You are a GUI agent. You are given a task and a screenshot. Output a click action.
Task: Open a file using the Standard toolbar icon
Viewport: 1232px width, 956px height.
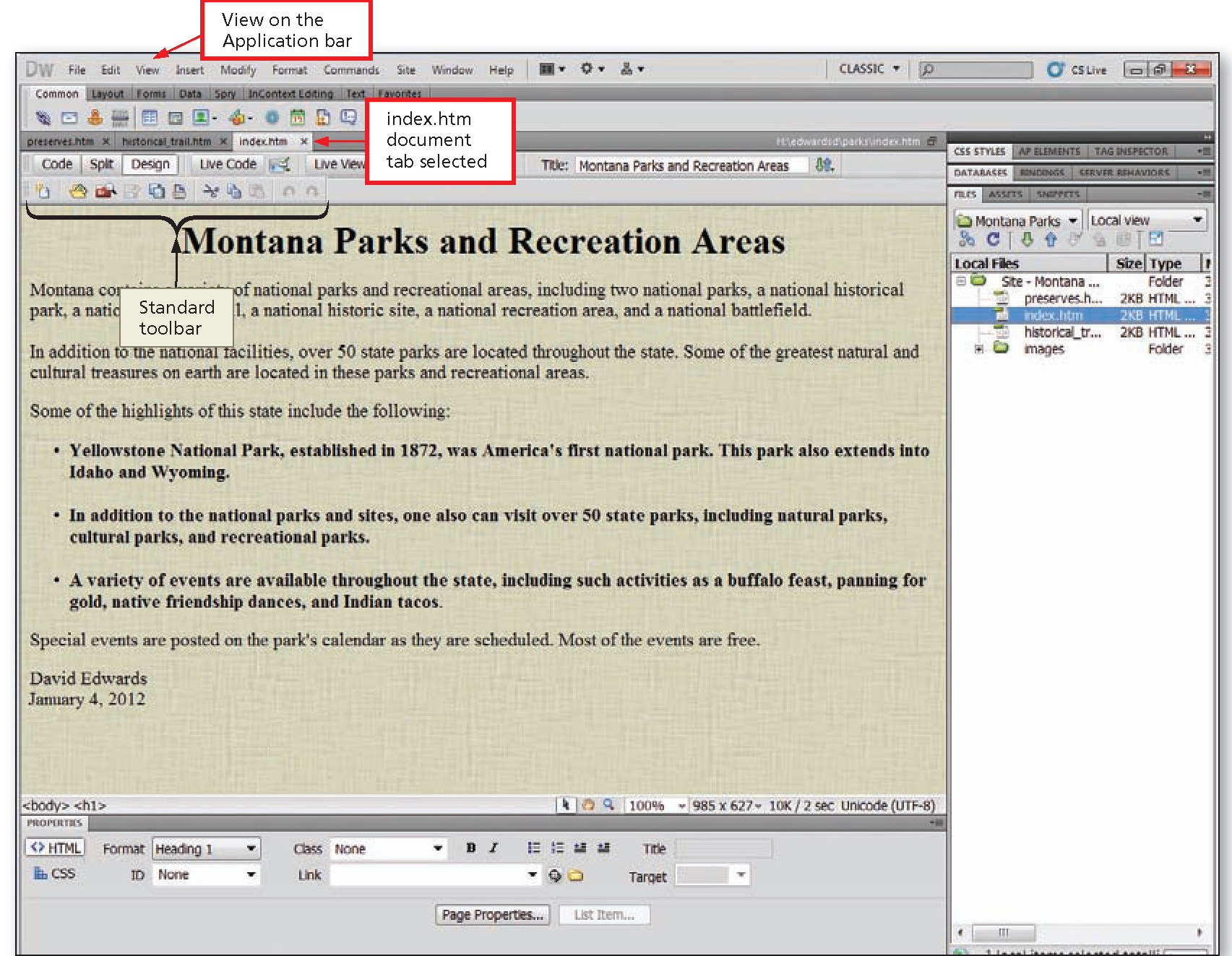pyautogui.click(x=78, y=191)
